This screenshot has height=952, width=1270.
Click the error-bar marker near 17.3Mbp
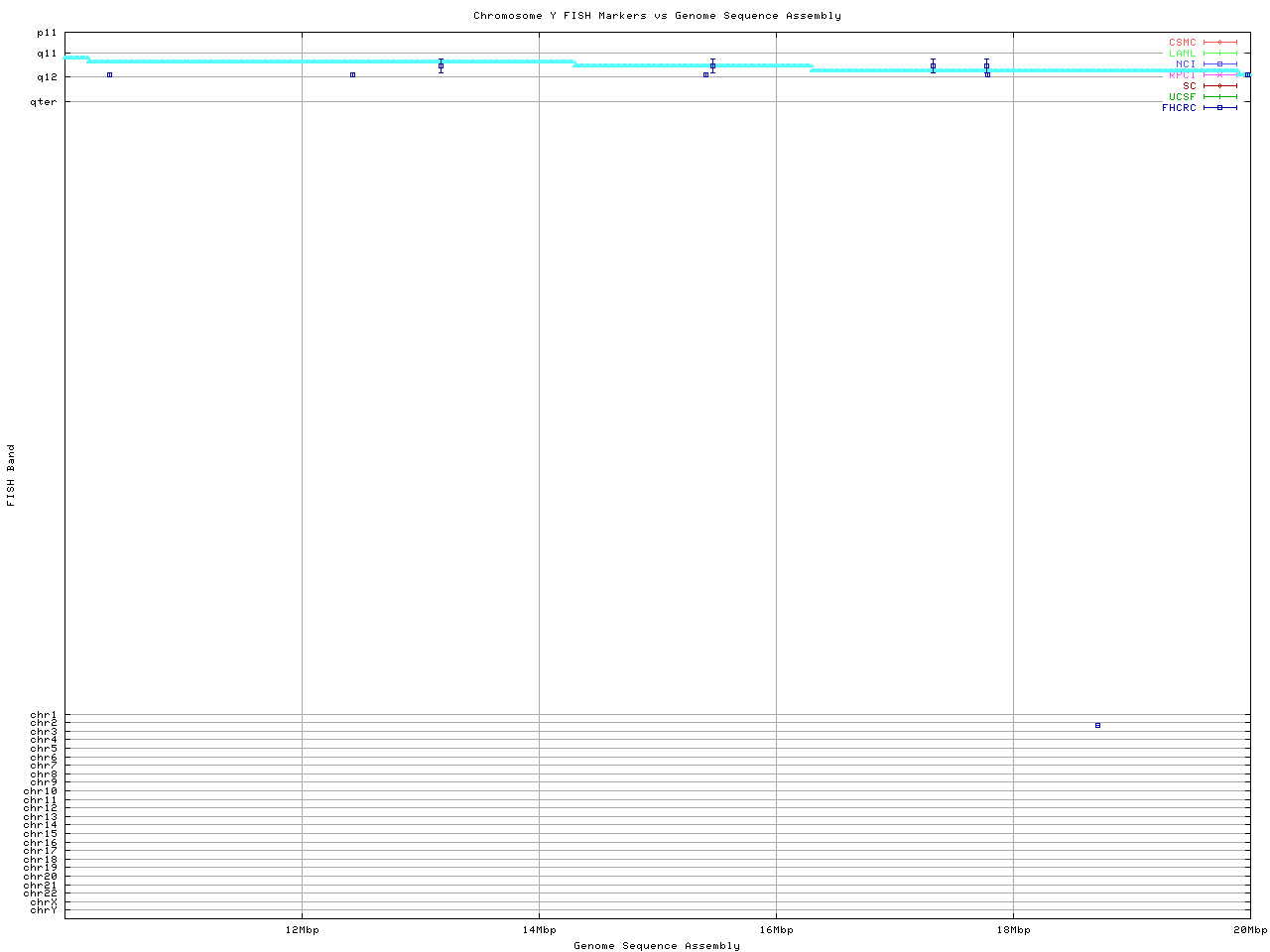coord(933,65)
